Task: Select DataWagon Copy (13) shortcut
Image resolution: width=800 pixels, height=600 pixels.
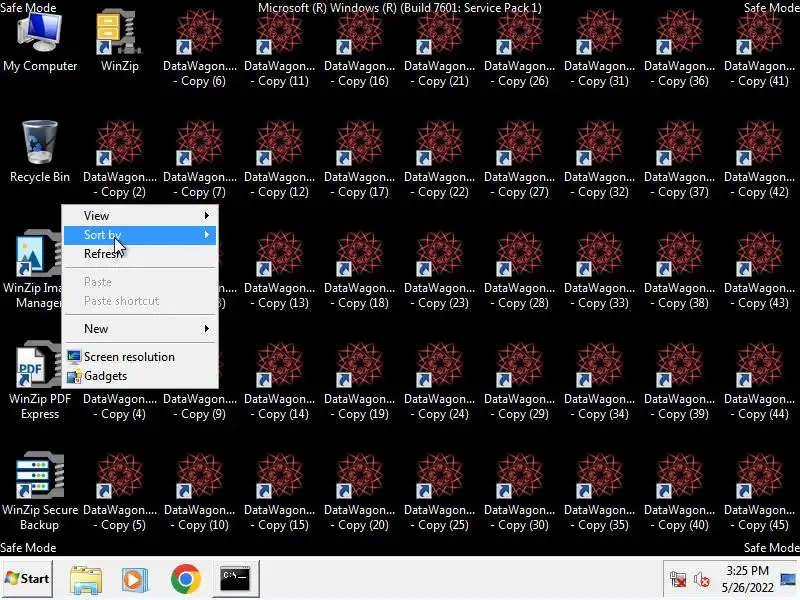Action: click(280, 270)
